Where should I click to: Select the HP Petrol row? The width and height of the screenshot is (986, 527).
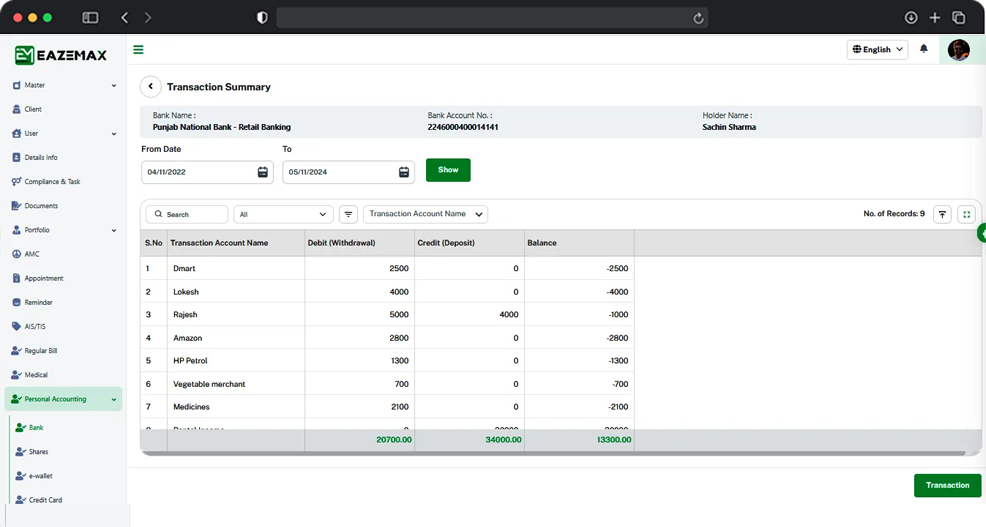tap(387, 361)
